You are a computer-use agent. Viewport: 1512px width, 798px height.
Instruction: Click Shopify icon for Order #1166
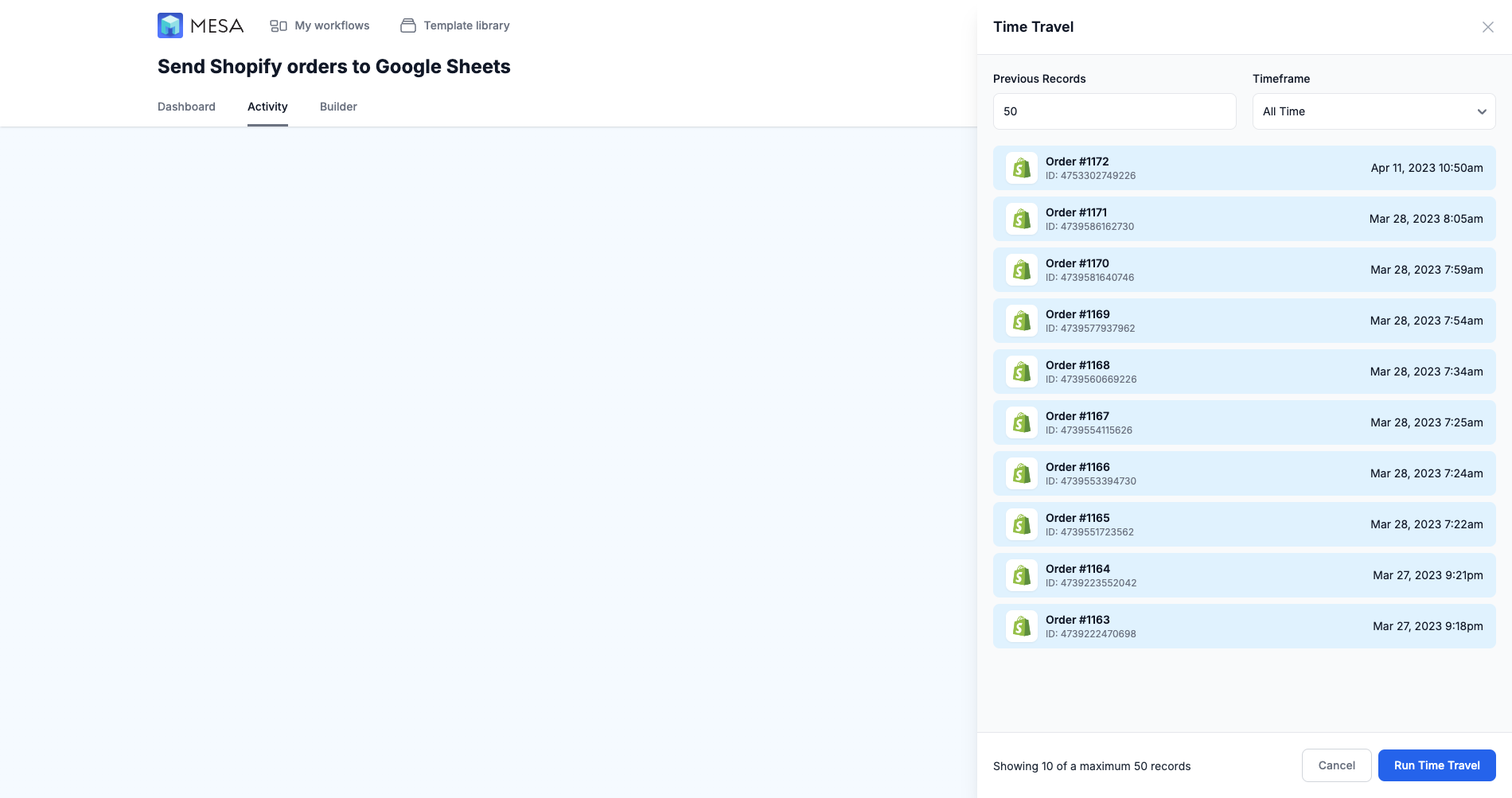point(1022,473)
